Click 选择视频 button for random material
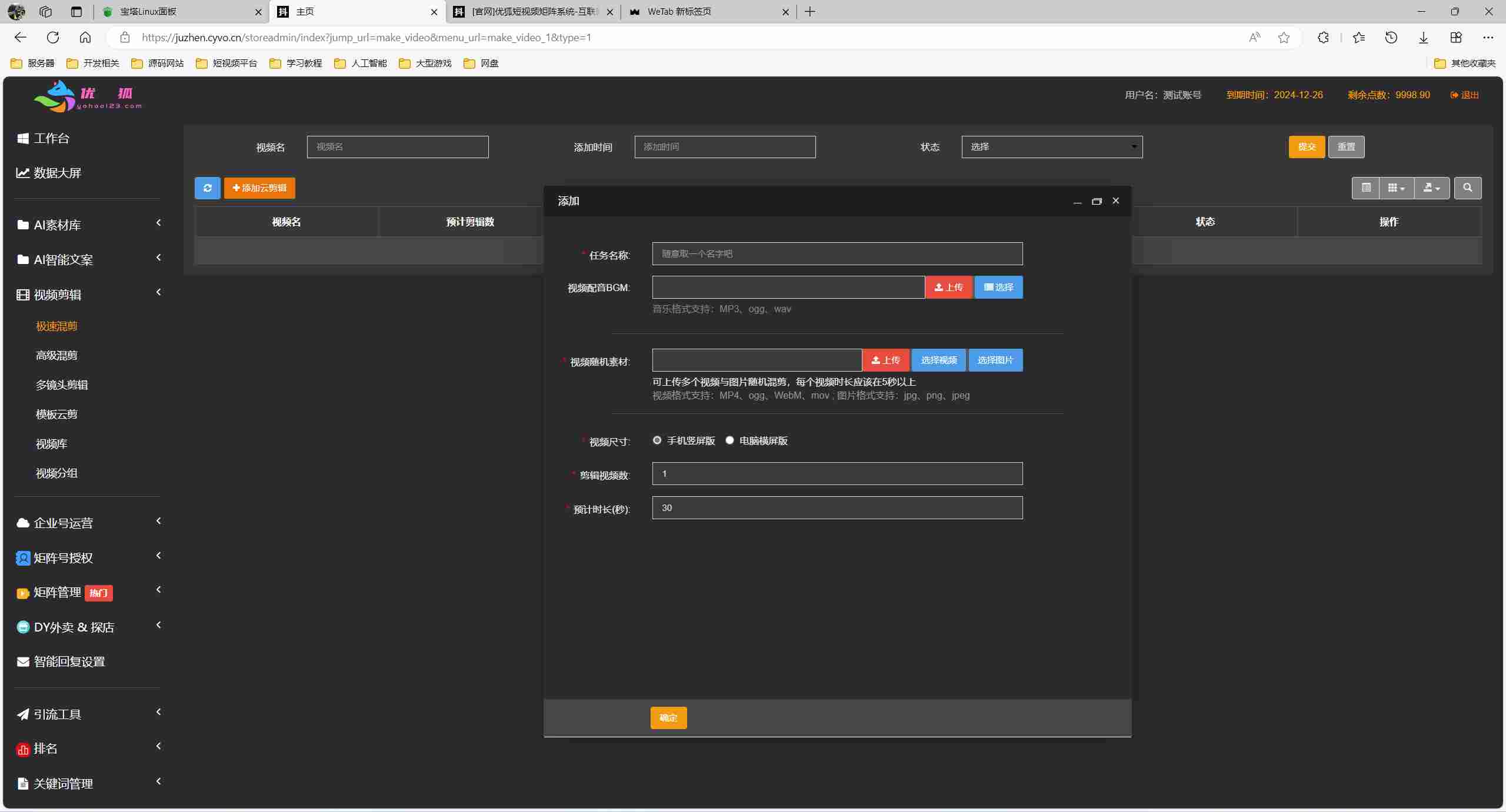 [938, 360]
